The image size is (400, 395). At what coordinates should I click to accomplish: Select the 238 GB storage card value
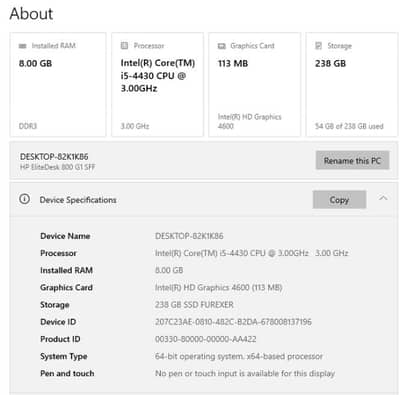[x=331, y=63]
